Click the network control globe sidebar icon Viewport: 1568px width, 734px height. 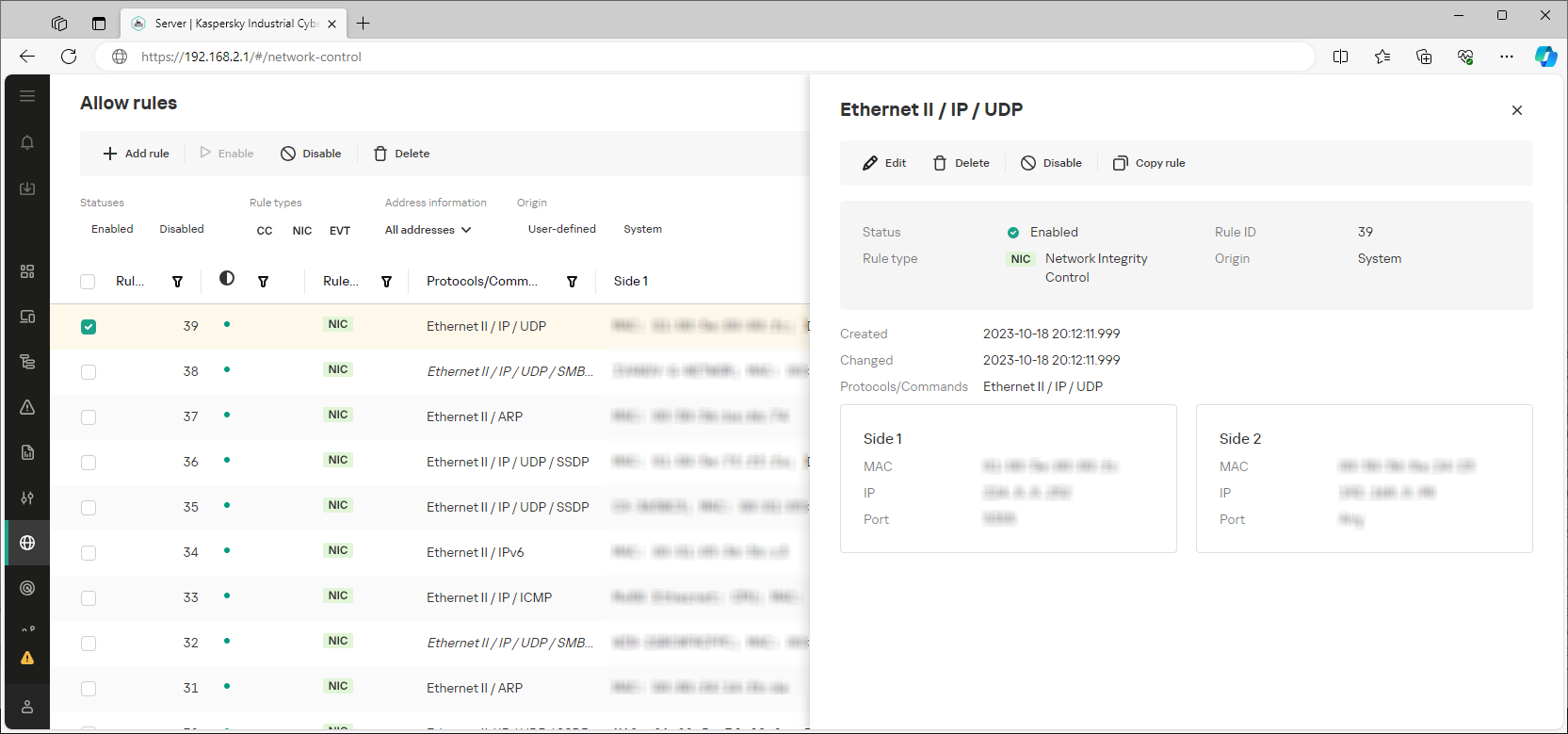tap(27, 543)
